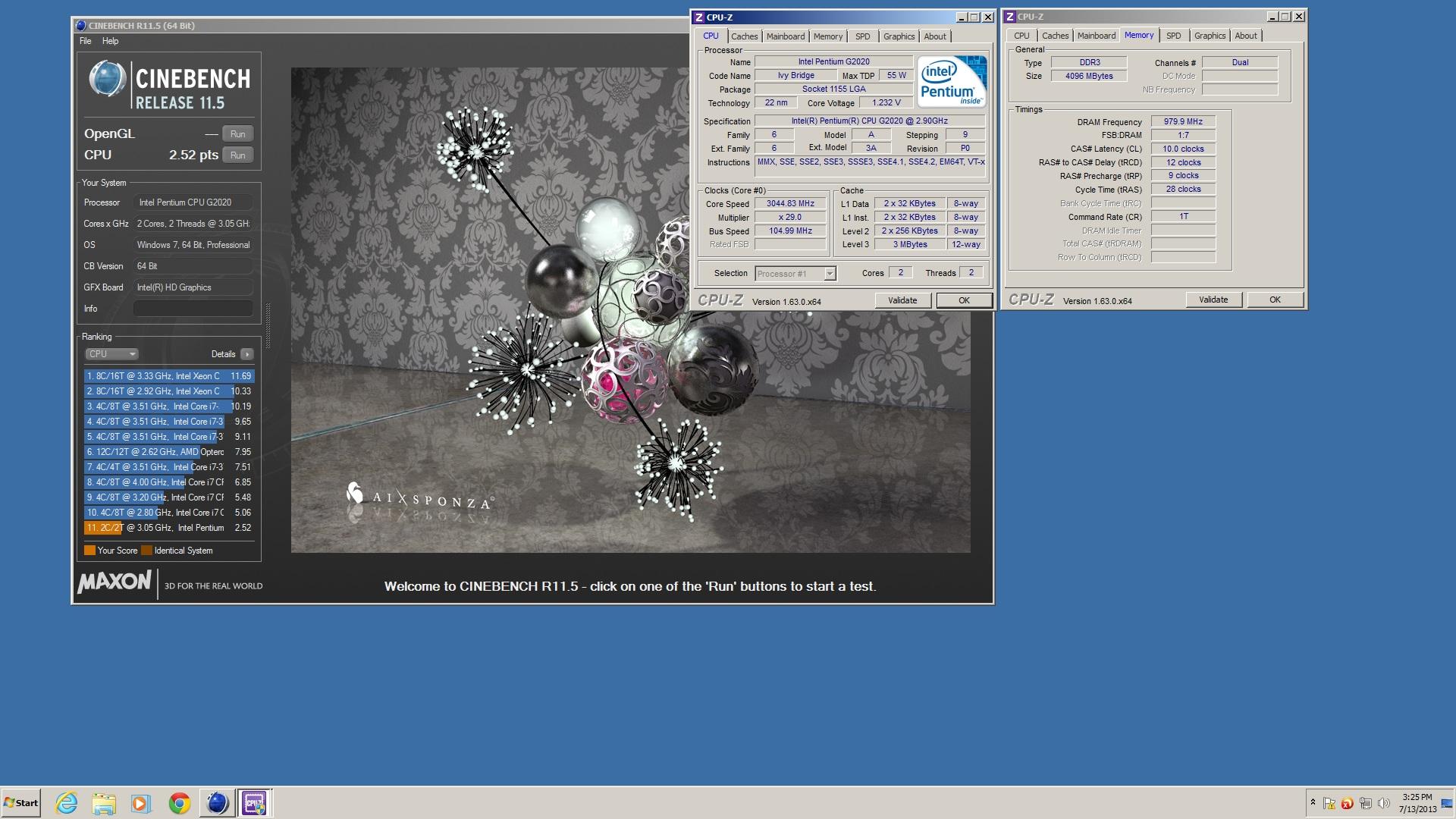Click the Cinebench logo sphere icon
The image size is (1456, 819).
(107, 79)
